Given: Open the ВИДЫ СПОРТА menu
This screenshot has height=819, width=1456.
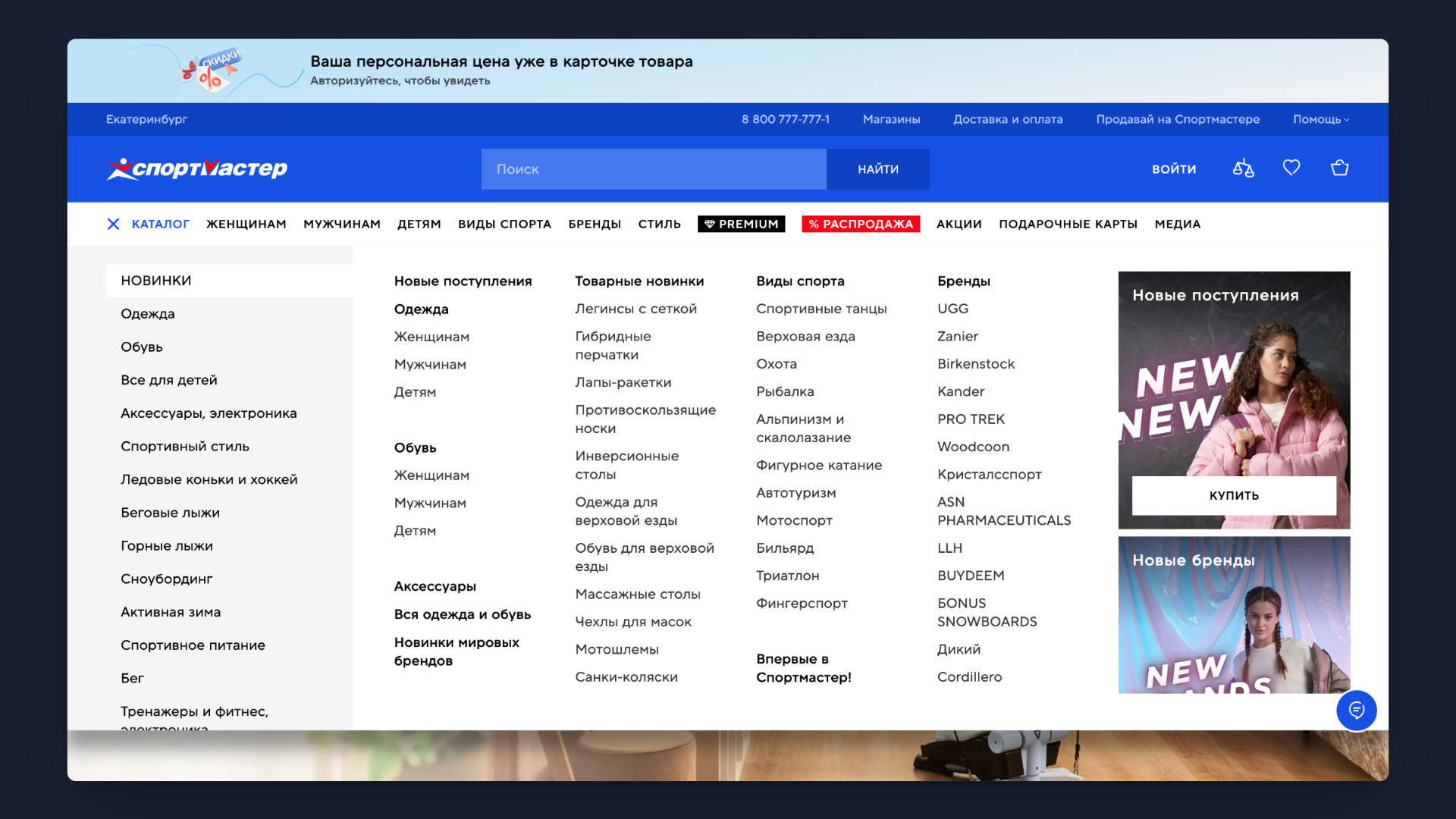Looking at the screenshot, I should [x=504, y=224].
